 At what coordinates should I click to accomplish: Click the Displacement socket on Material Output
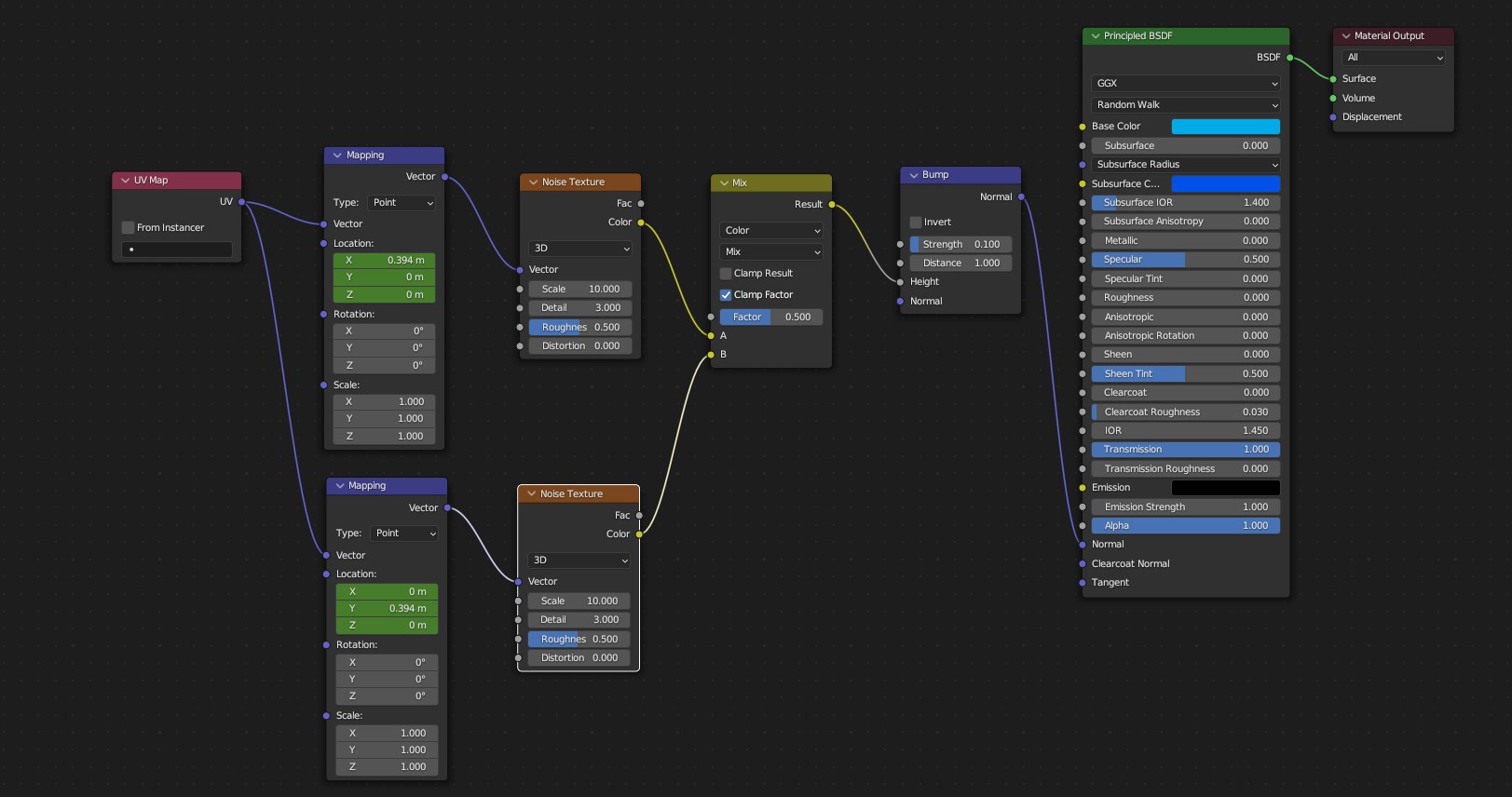click(x=1333, y=117)
